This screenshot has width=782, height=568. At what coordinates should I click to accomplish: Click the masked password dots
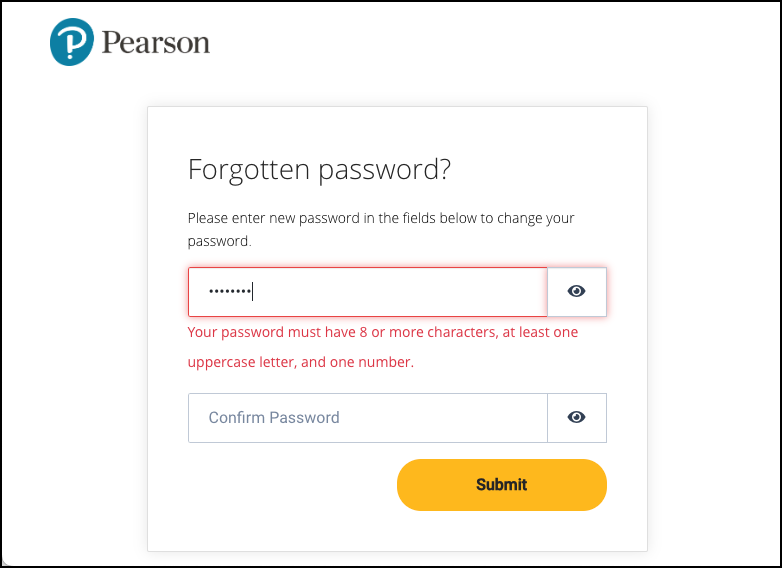coord(229,292)
